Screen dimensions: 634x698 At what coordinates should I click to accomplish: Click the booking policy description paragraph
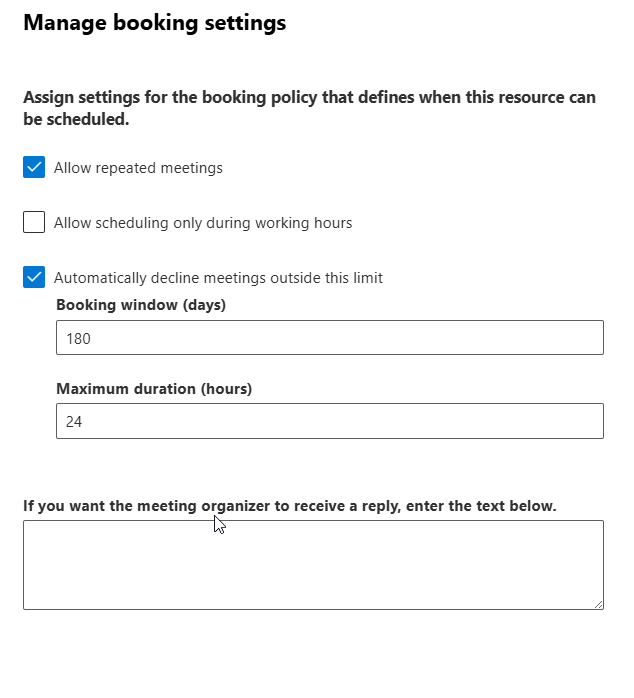click(309, 108)
